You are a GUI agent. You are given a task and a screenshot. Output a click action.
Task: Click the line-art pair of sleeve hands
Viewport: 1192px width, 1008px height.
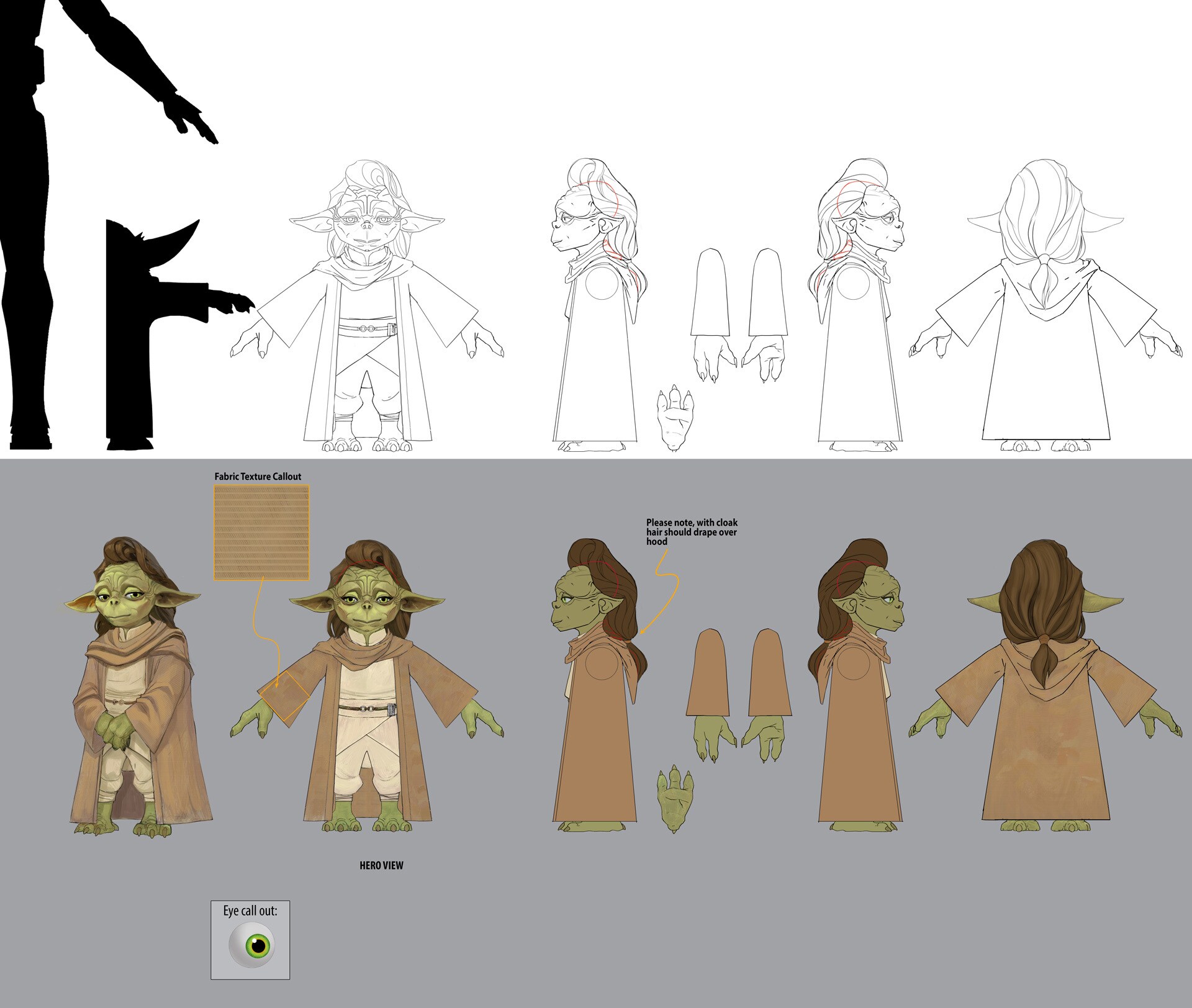pyautogui.click(x=740, y=315)
